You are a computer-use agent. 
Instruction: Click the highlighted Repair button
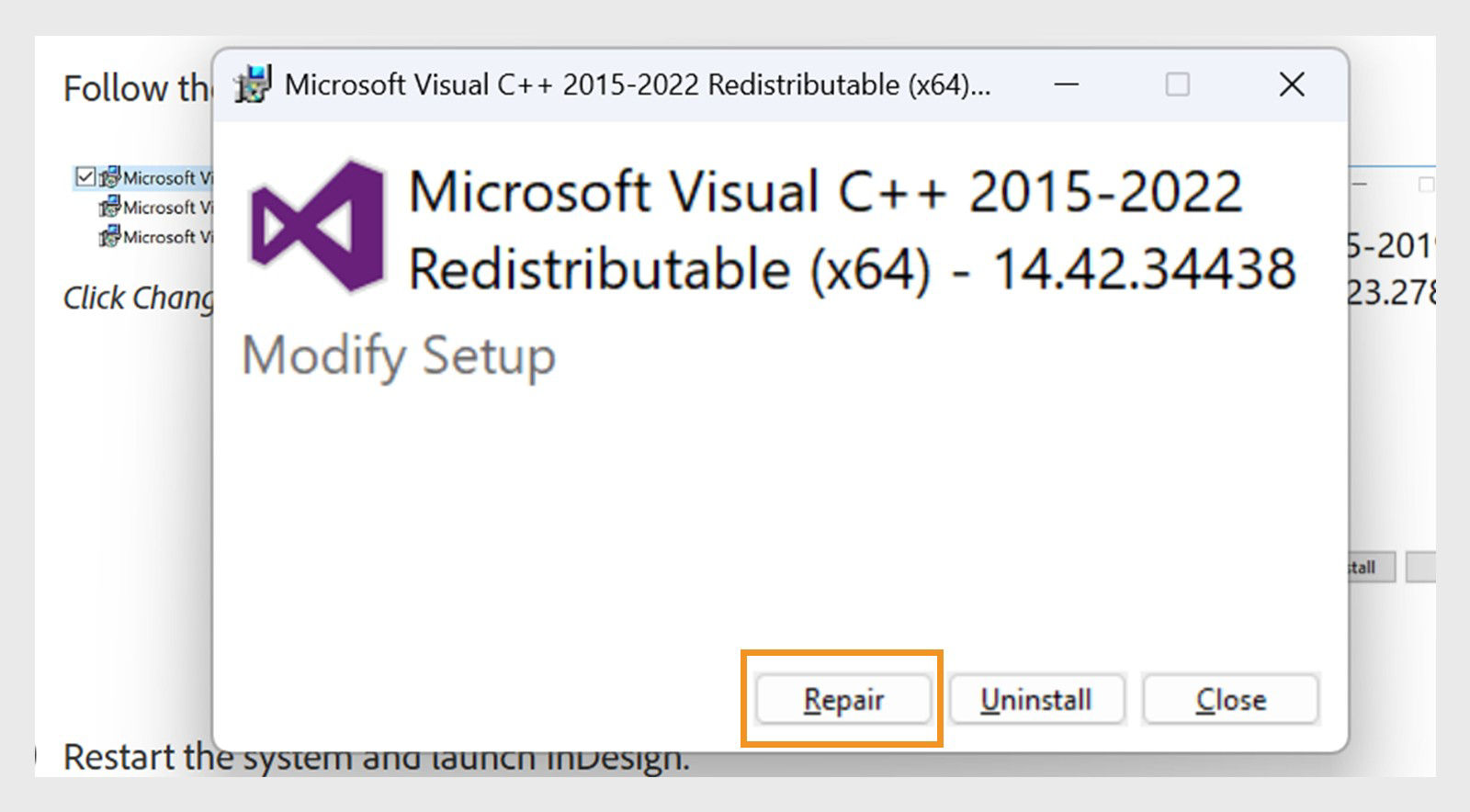[842, 699]
